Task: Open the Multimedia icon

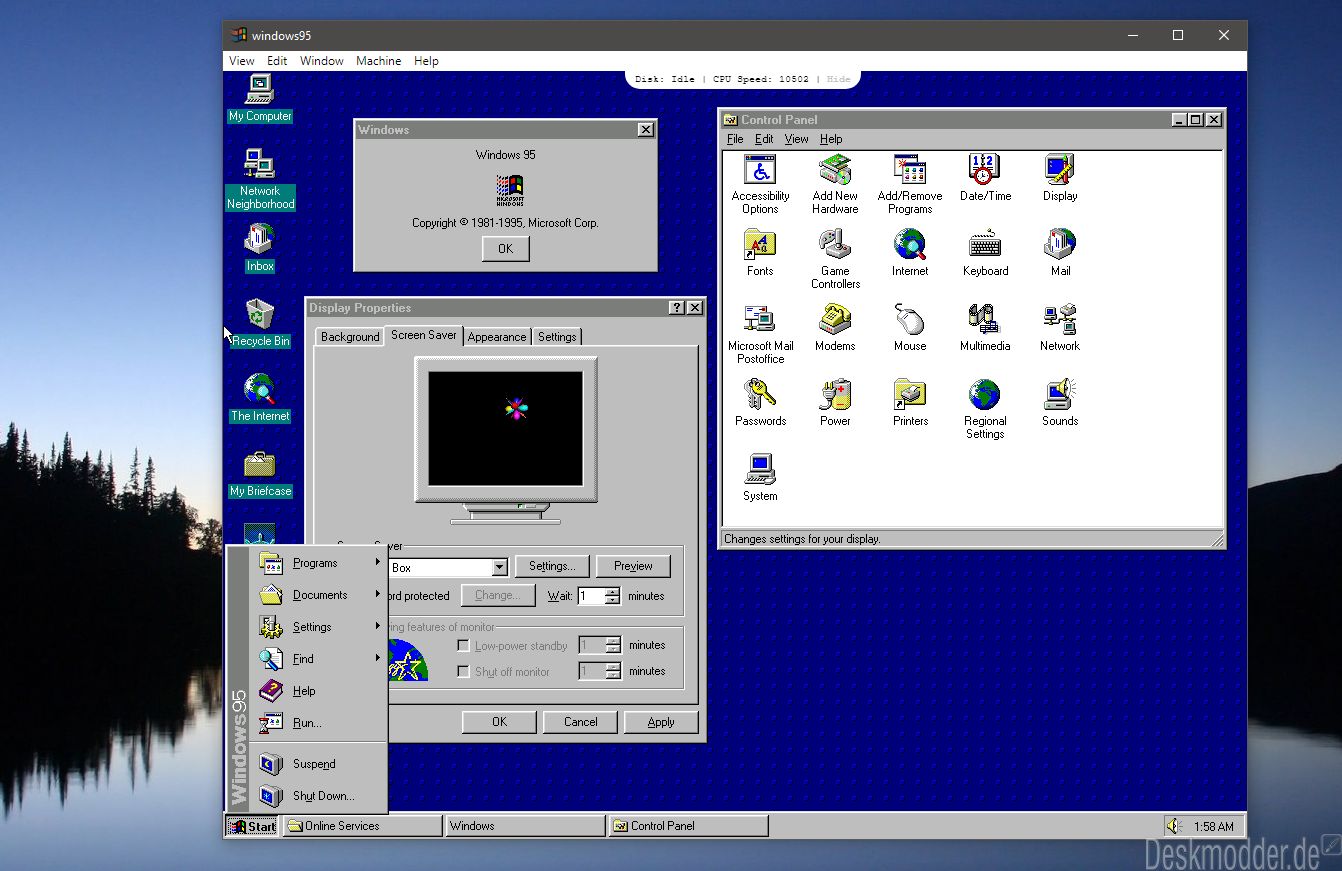Action: tap(985, 328)
